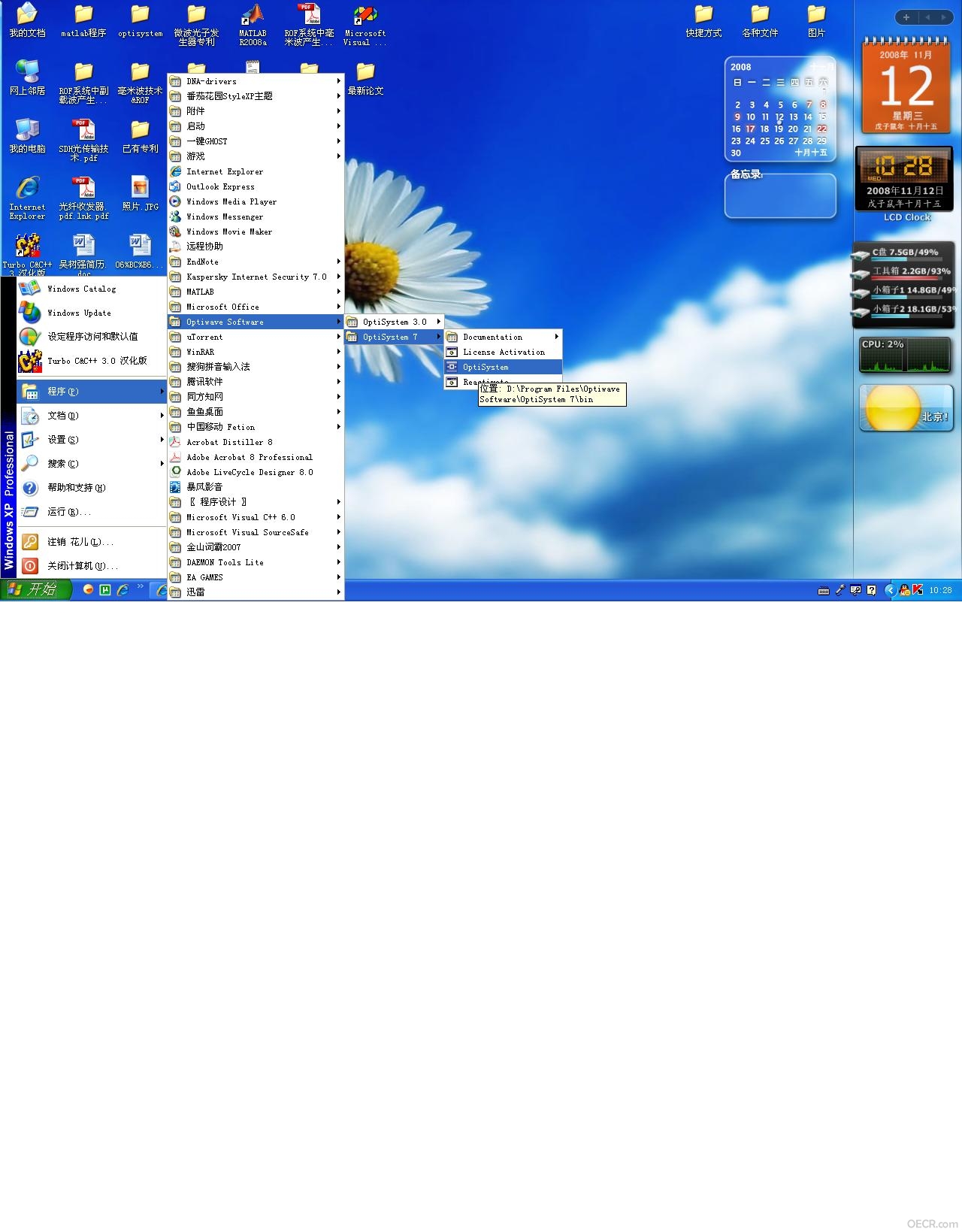Open the optisystem desktop folder

pos(140,21)
